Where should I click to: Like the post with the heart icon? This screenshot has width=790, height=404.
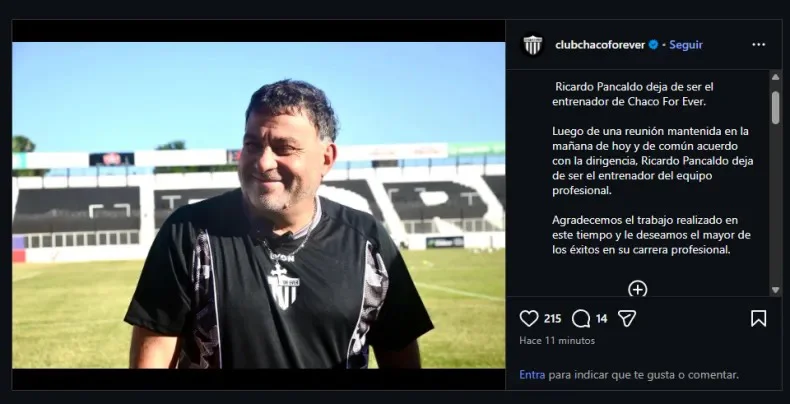(x=529, y=318)
